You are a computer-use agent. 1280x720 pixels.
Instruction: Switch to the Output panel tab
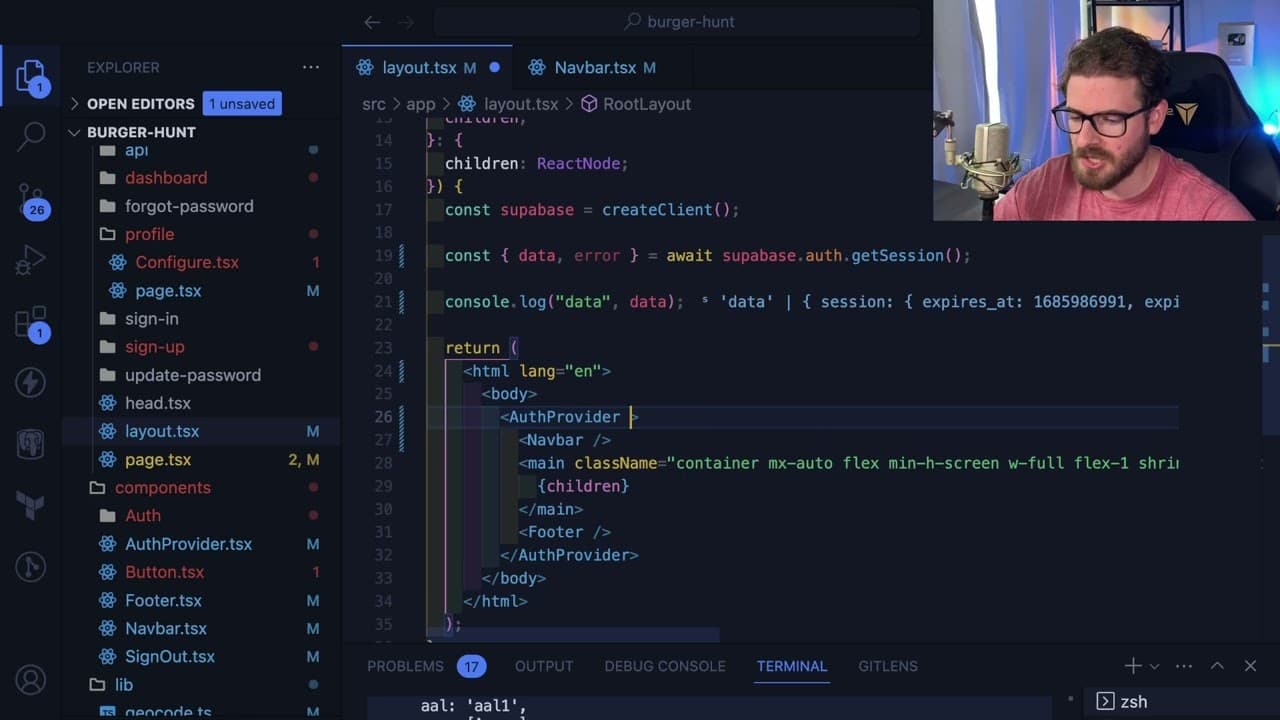[544, 666]
